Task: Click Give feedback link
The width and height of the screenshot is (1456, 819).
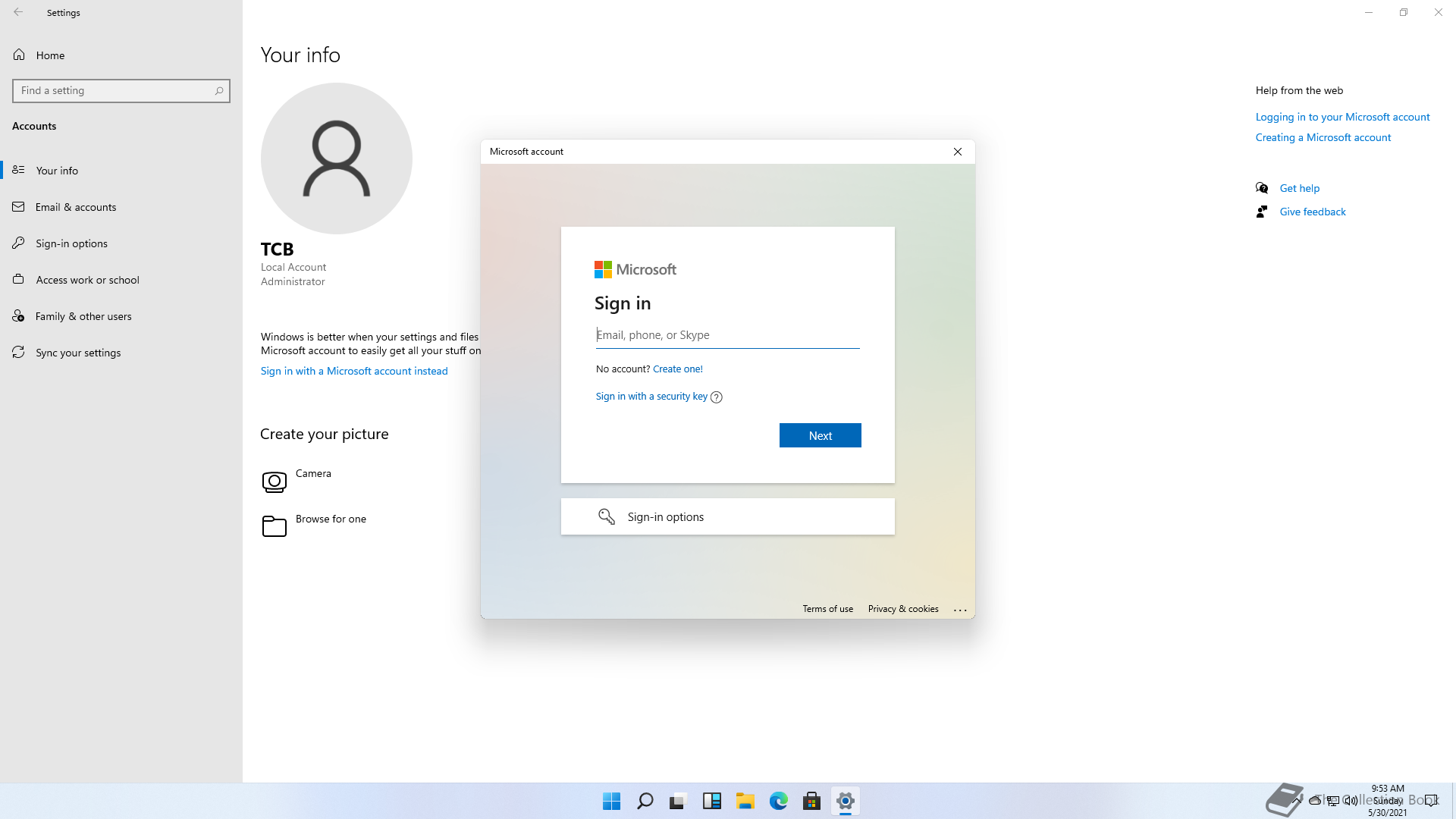Action: (1313, 212)
